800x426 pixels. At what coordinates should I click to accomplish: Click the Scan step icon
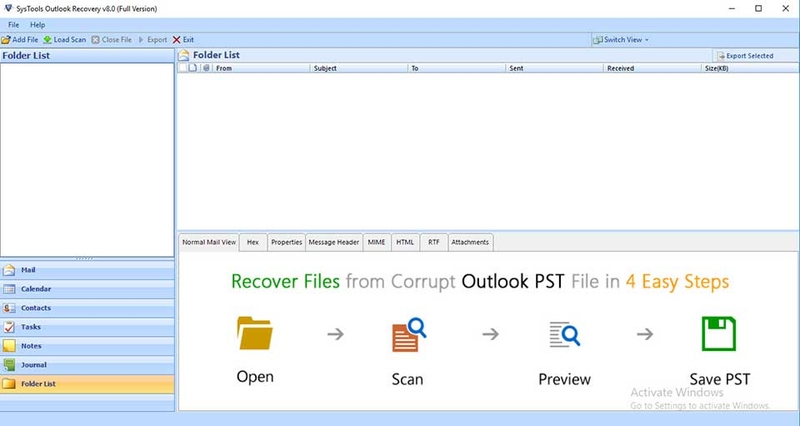pyautogui.click(x=409, y=335)
